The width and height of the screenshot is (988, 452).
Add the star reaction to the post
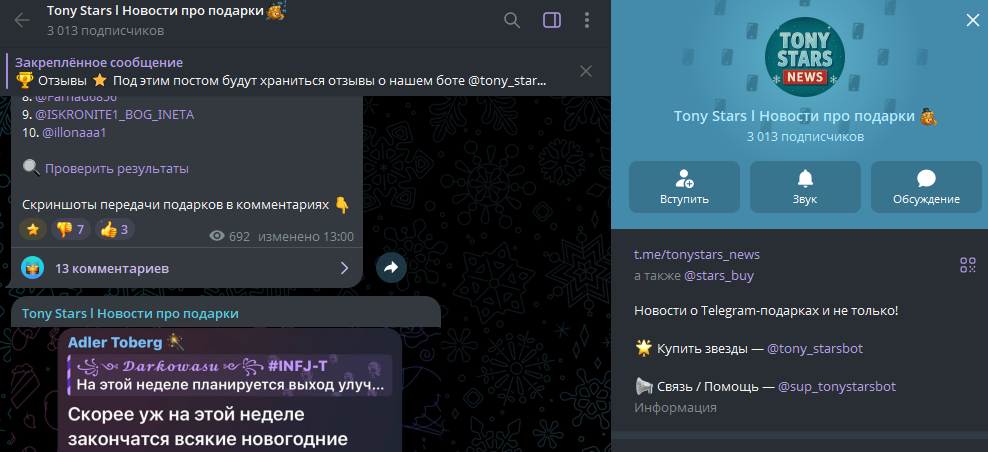[33, 230]
